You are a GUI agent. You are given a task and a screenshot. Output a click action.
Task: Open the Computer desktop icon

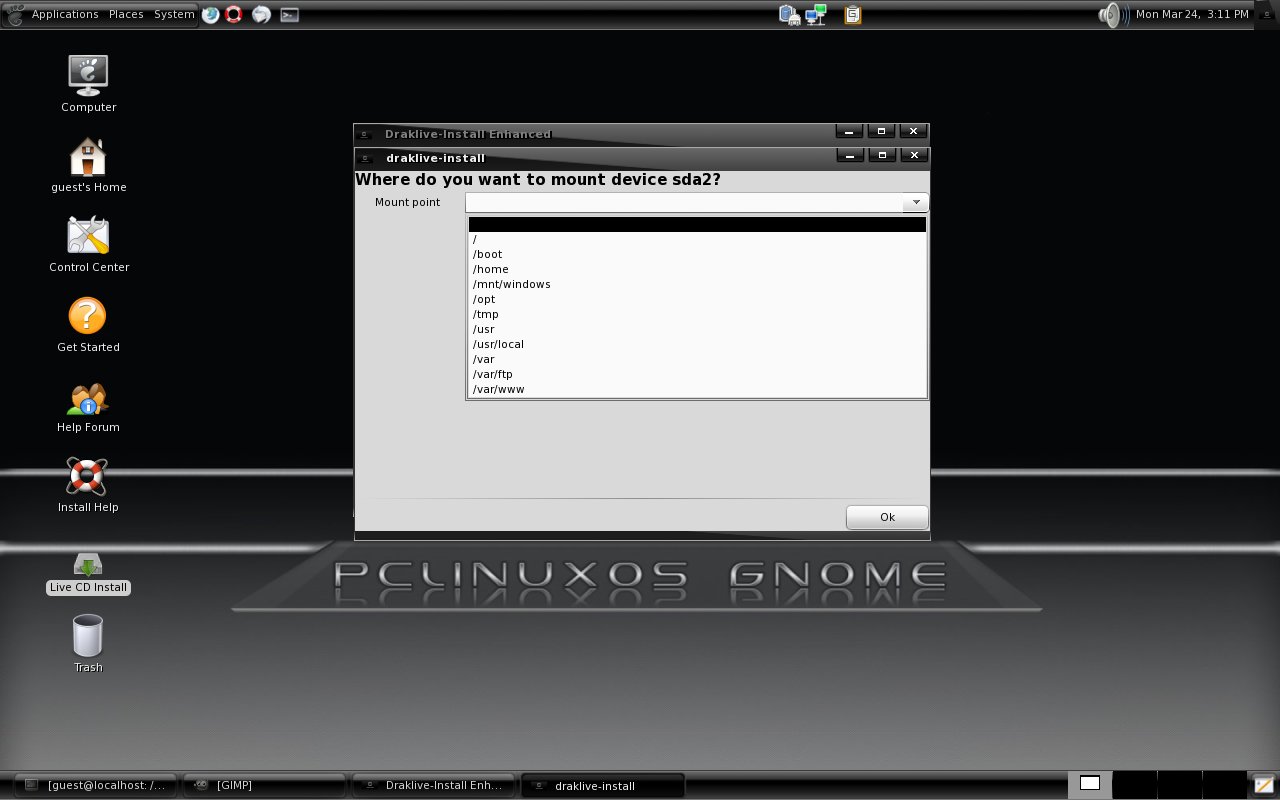click(88, 75)
